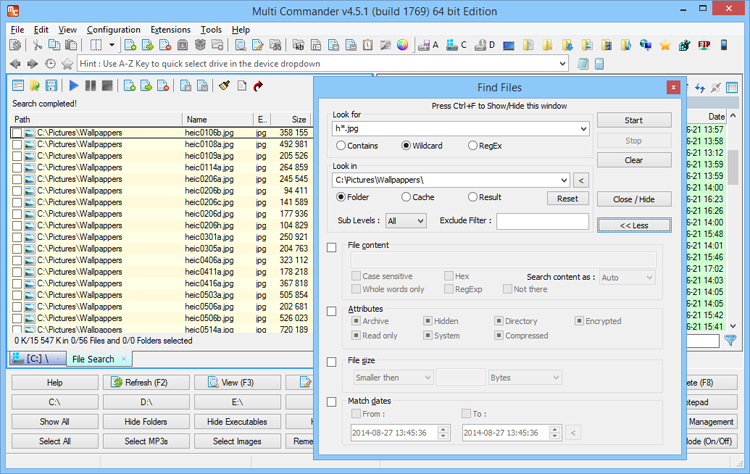Click the FTP icon in toolbar
Image resolution: width=750 pixels, height=474 pixels.
tap(704, 45)
